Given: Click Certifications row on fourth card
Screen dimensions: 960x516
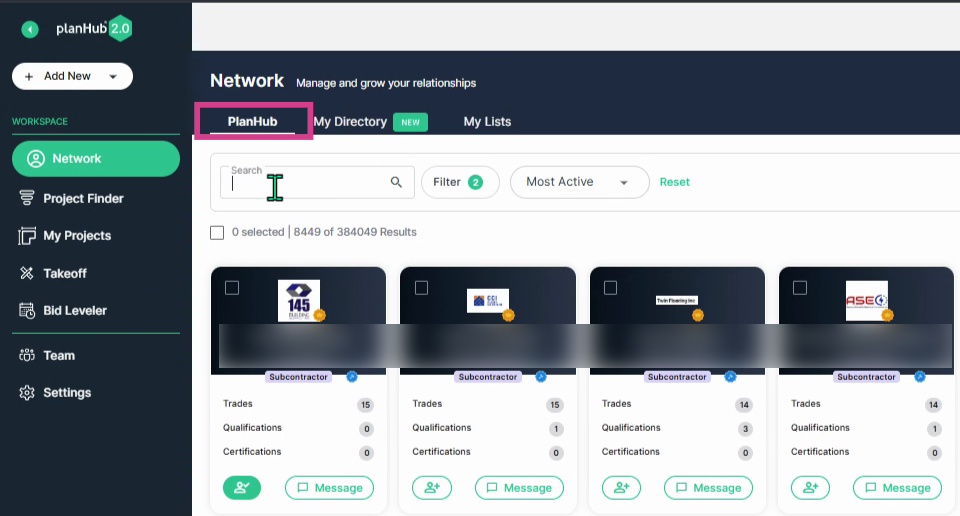Looking at the screenshot, I should 866,452.
